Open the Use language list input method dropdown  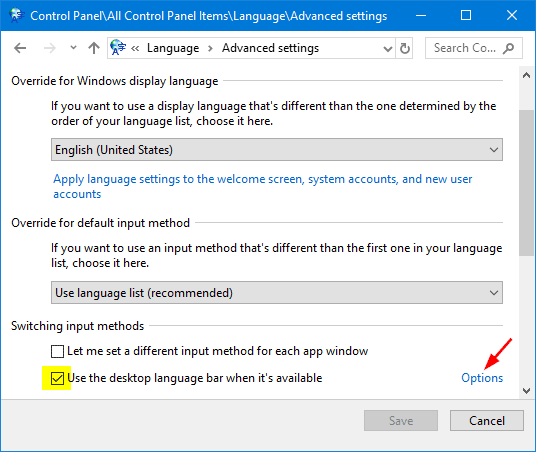click(277, 292)
